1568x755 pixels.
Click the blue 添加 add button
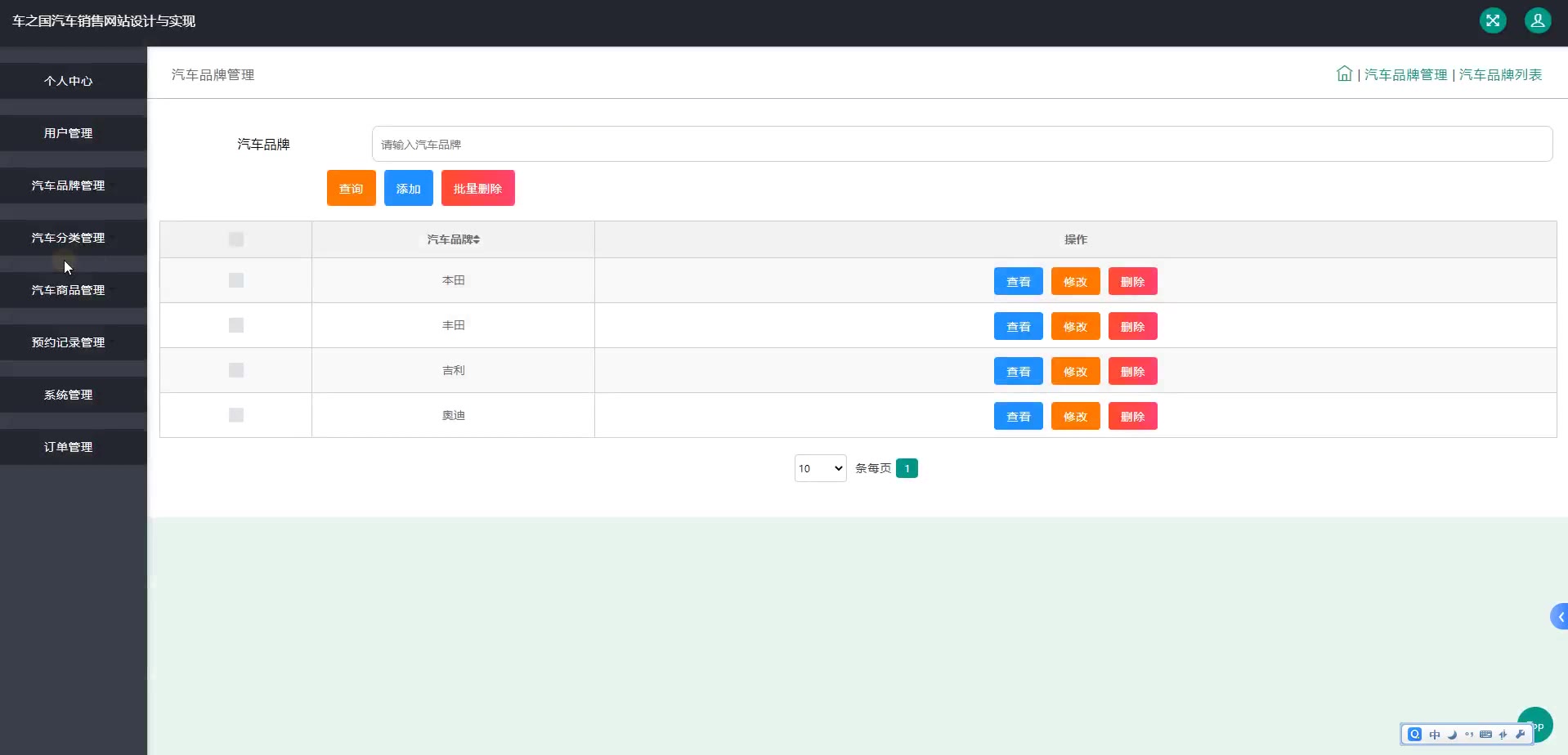click(x=409, y=188)
